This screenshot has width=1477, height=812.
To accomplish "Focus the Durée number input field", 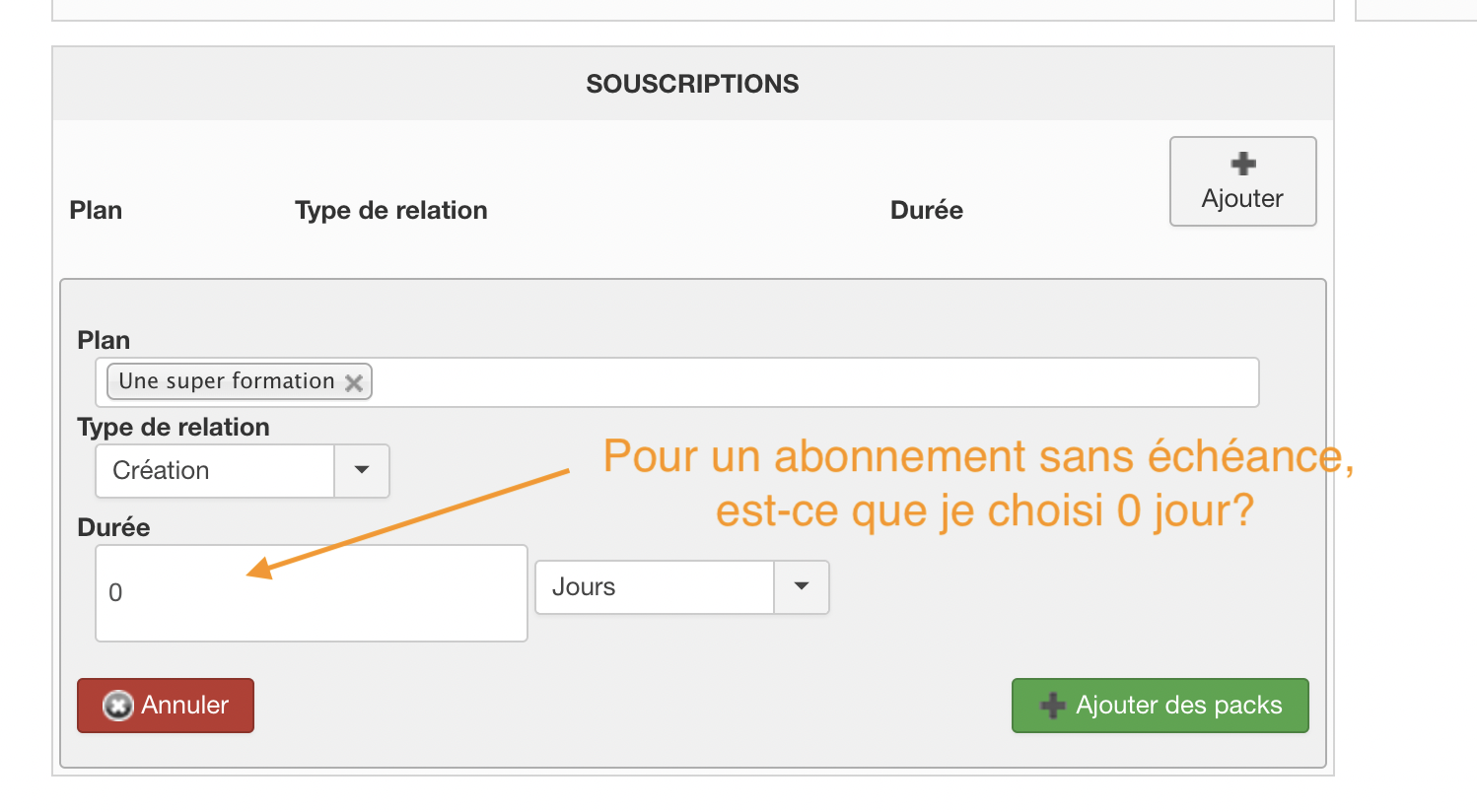I will (x=312, y=593).
